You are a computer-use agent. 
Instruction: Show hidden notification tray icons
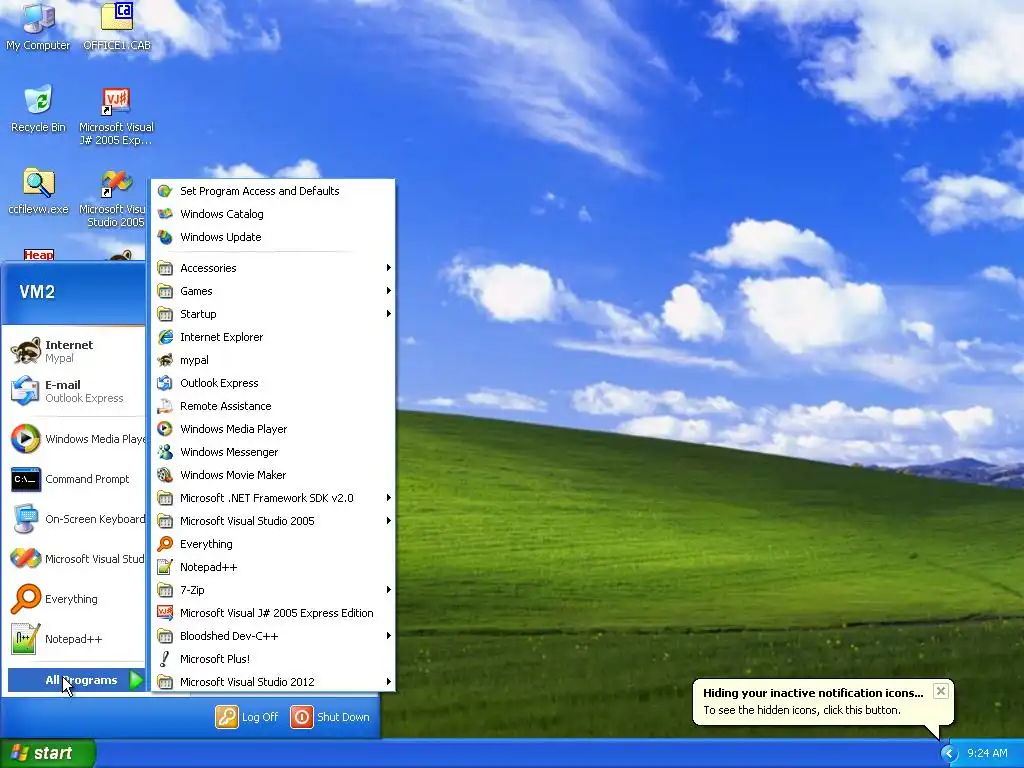point(949,754)
